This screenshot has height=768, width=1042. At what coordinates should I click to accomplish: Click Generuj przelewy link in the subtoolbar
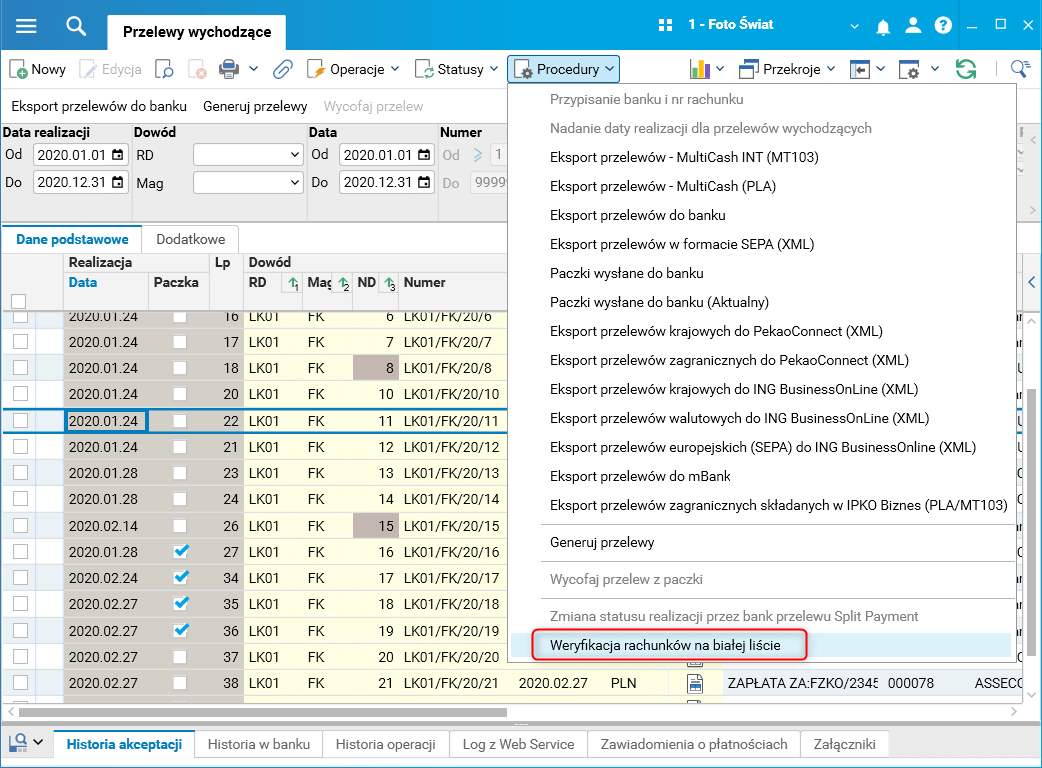255,106
